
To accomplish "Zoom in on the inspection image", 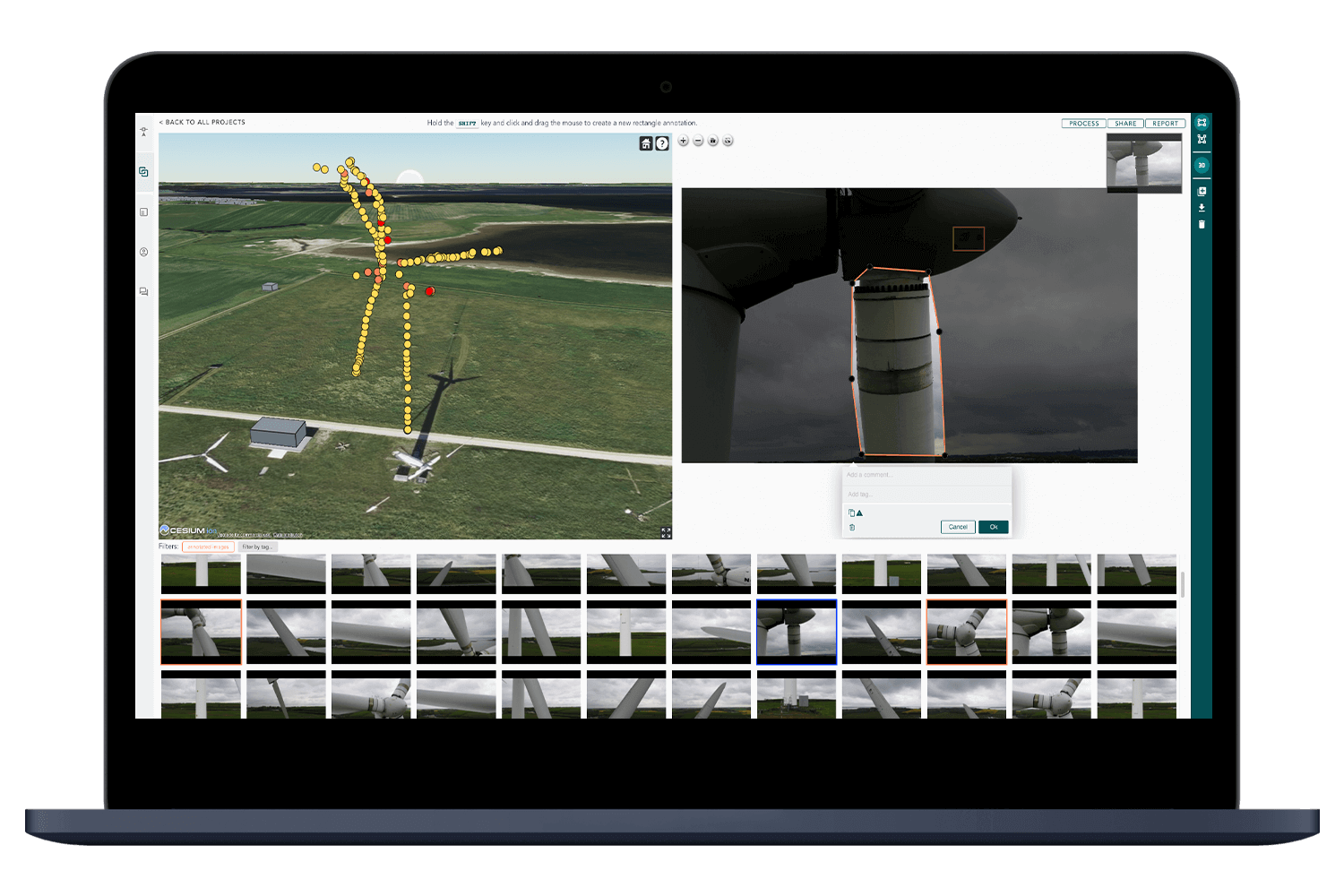I will pyautogui.click(x=683, y=141).
